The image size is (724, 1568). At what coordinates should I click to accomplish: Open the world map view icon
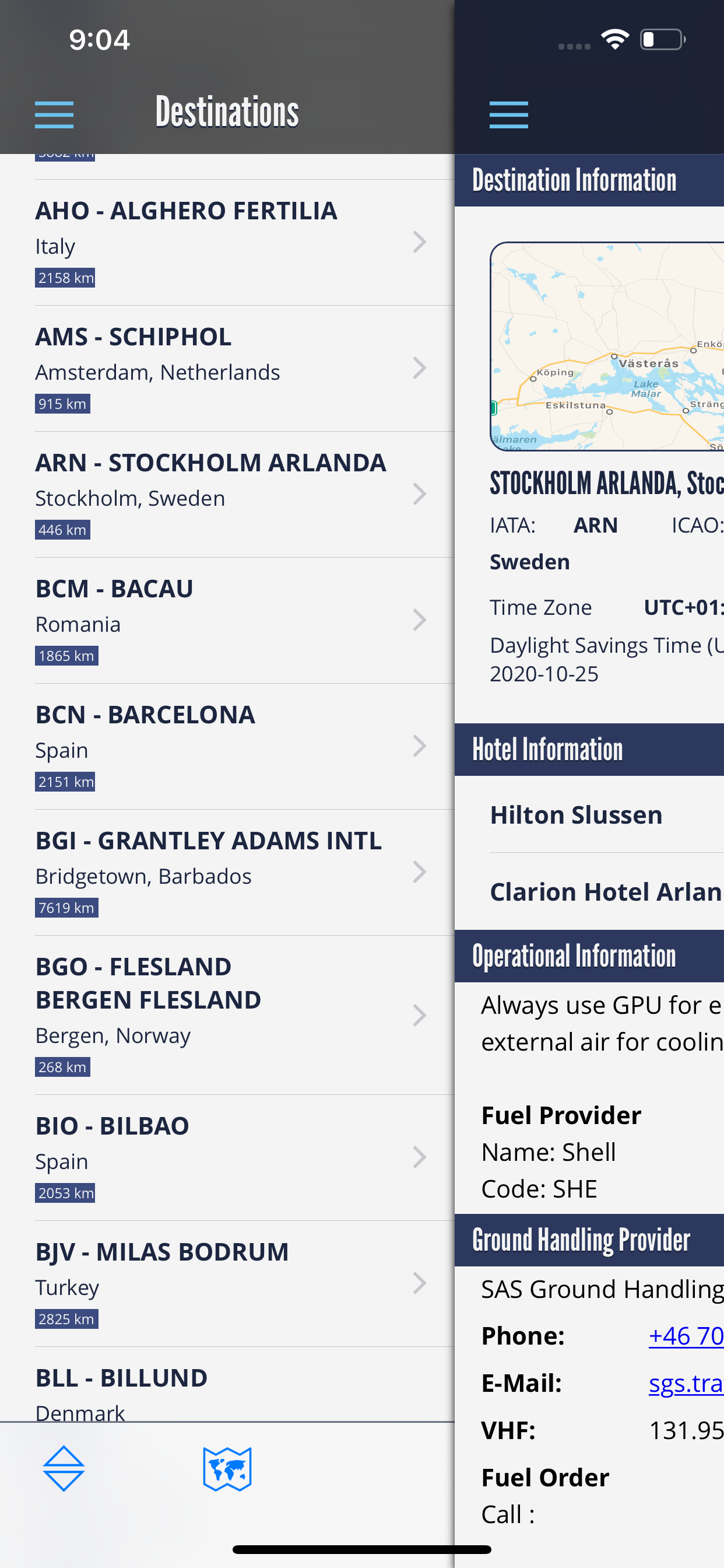click(227, 1468)
